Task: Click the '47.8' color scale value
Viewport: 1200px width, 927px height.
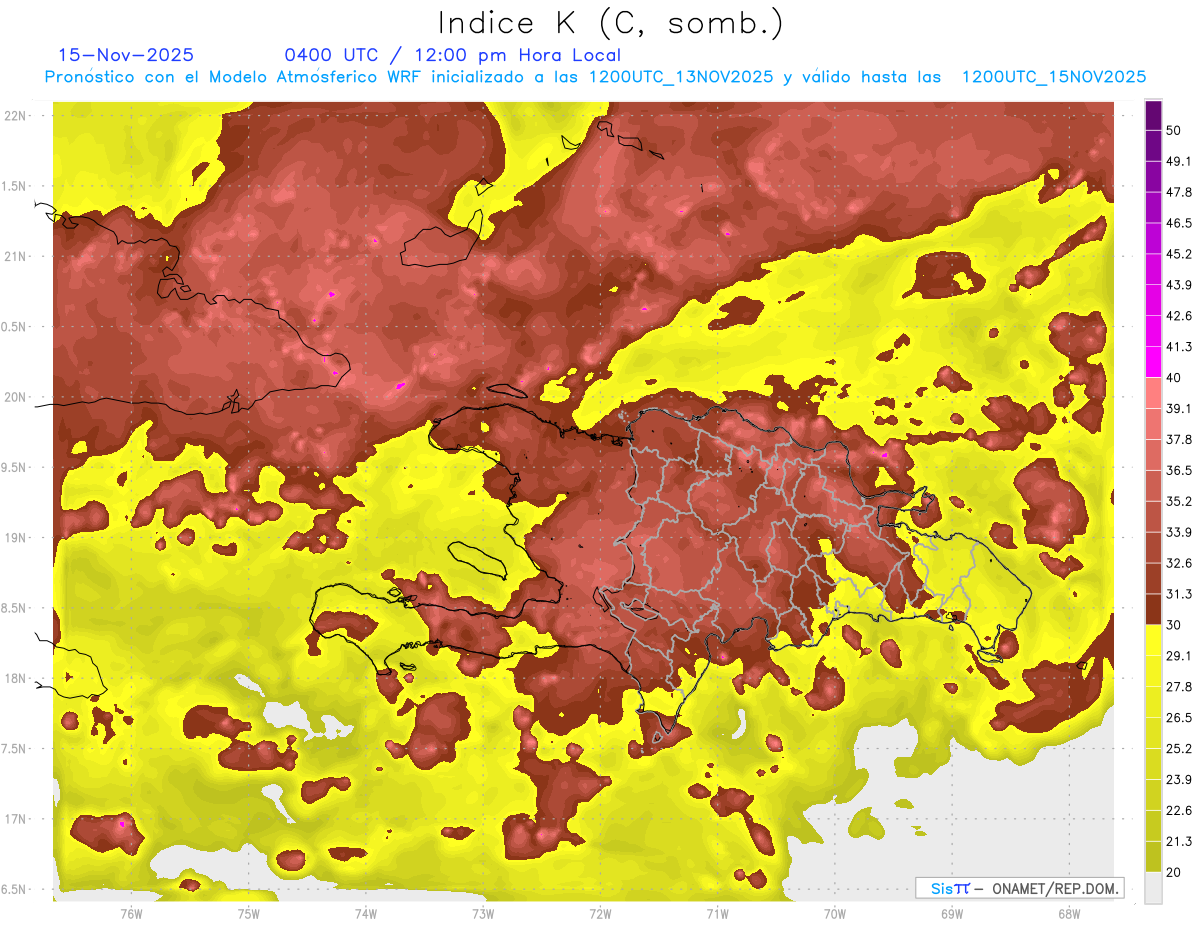Action: [1179, 192]
